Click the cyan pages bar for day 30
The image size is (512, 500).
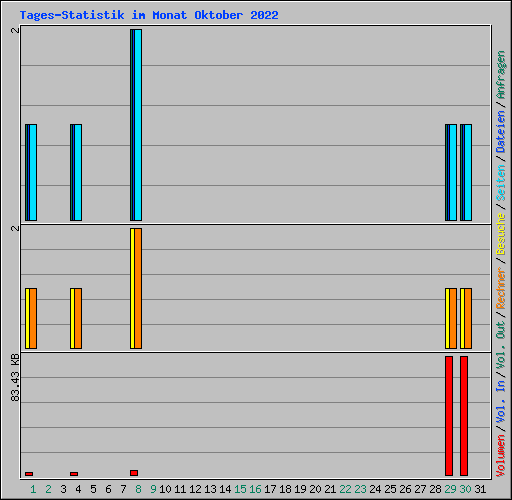[468, 172]
